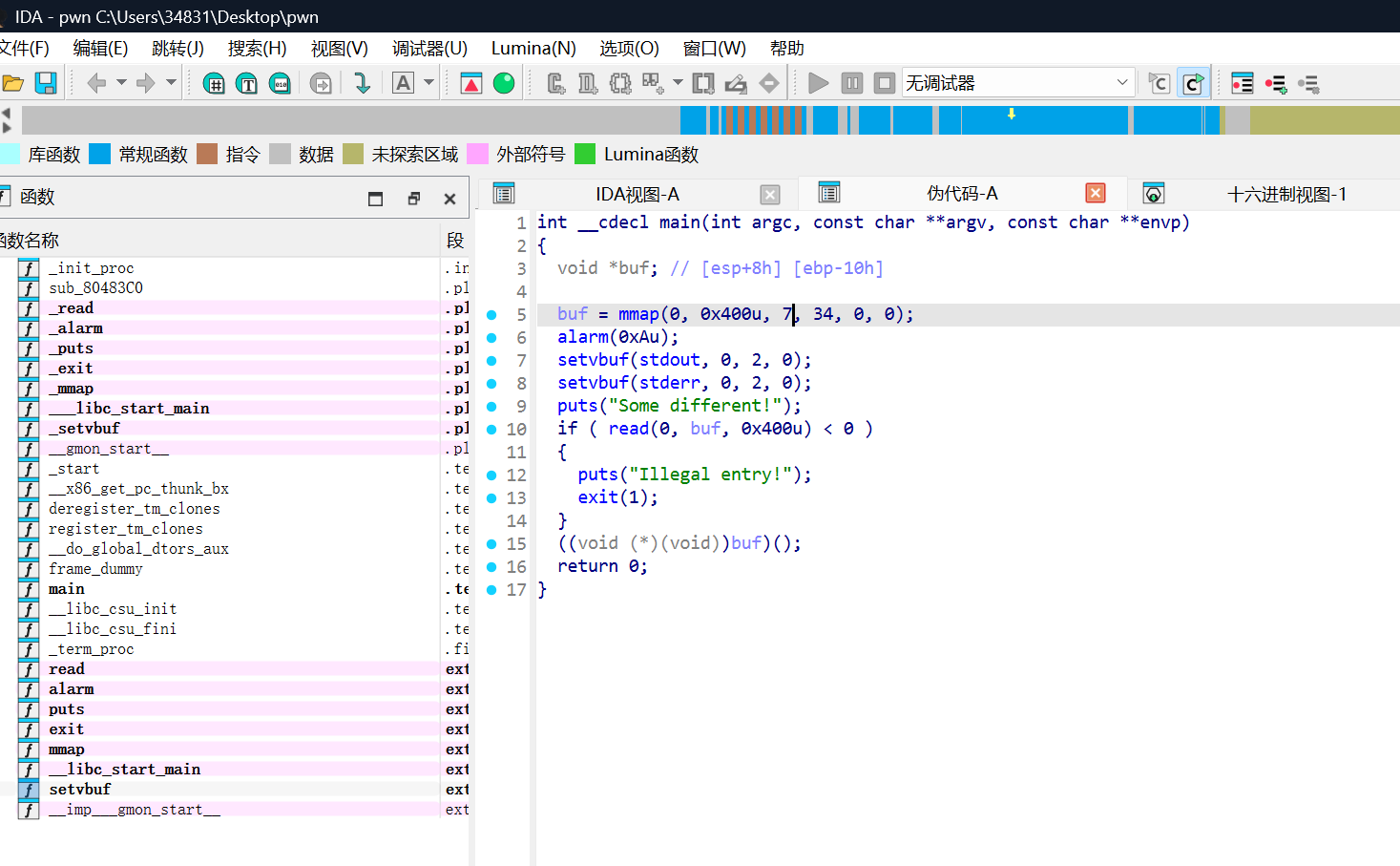The image size is (1400, 866).
Task: Select sub_80483C0 in the functions list
Action: [95, 288]
